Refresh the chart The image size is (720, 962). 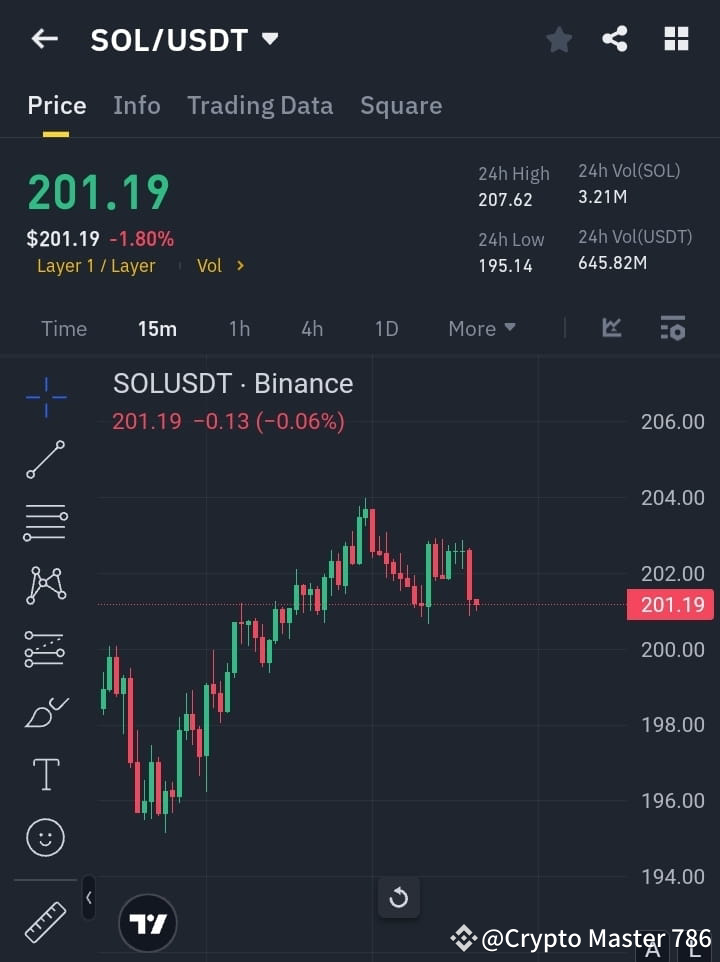[x=398, y=897]
